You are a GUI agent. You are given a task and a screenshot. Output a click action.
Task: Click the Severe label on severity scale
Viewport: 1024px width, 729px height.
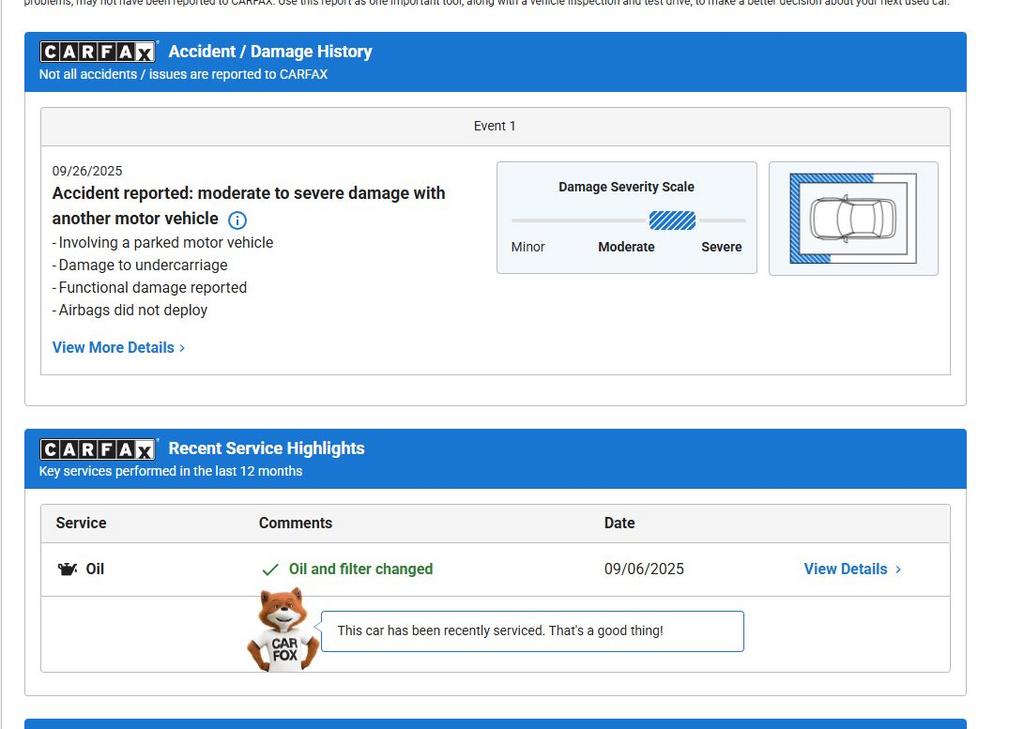coord(722,247)
